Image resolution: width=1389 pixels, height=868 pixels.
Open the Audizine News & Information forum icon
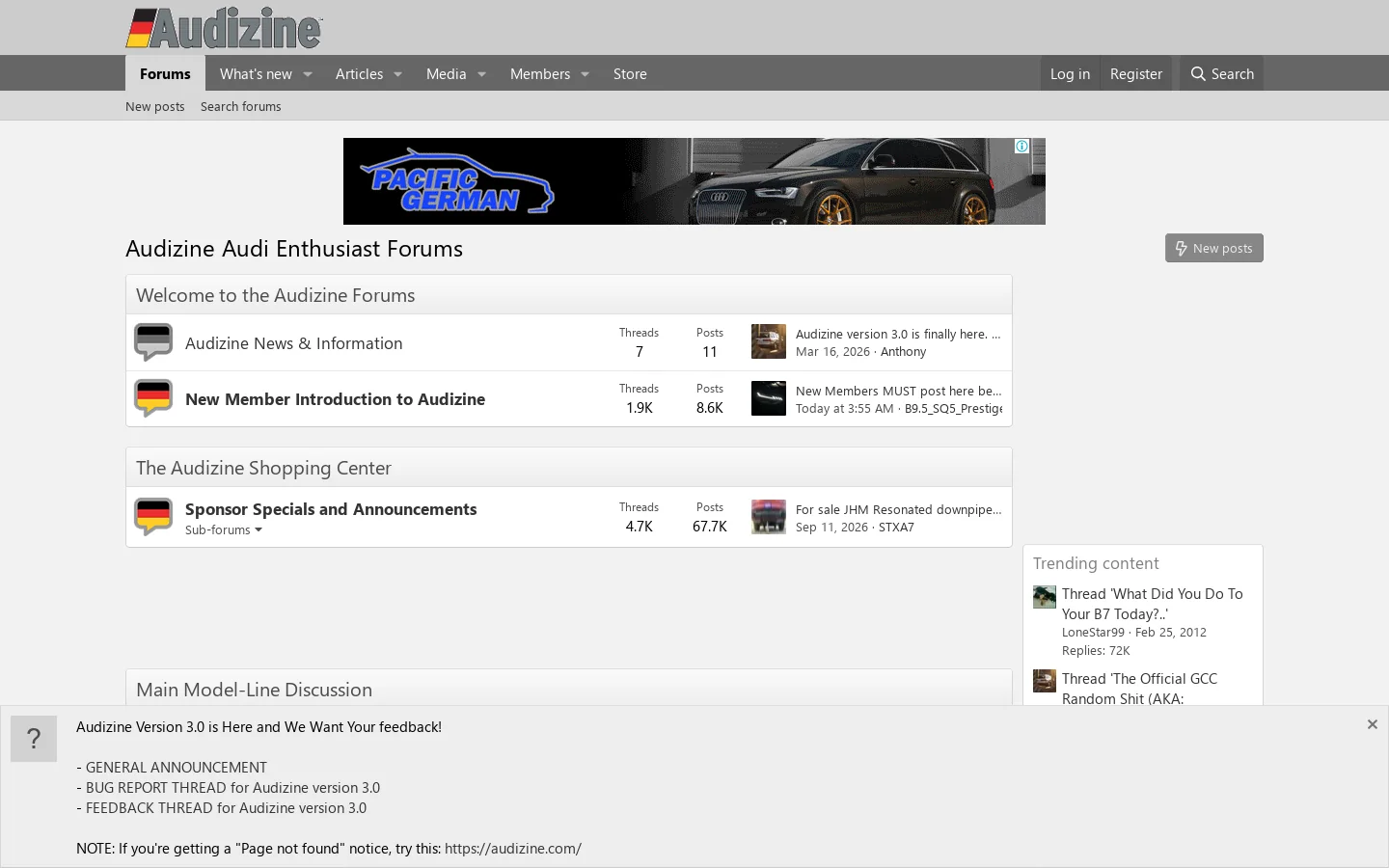153,342
